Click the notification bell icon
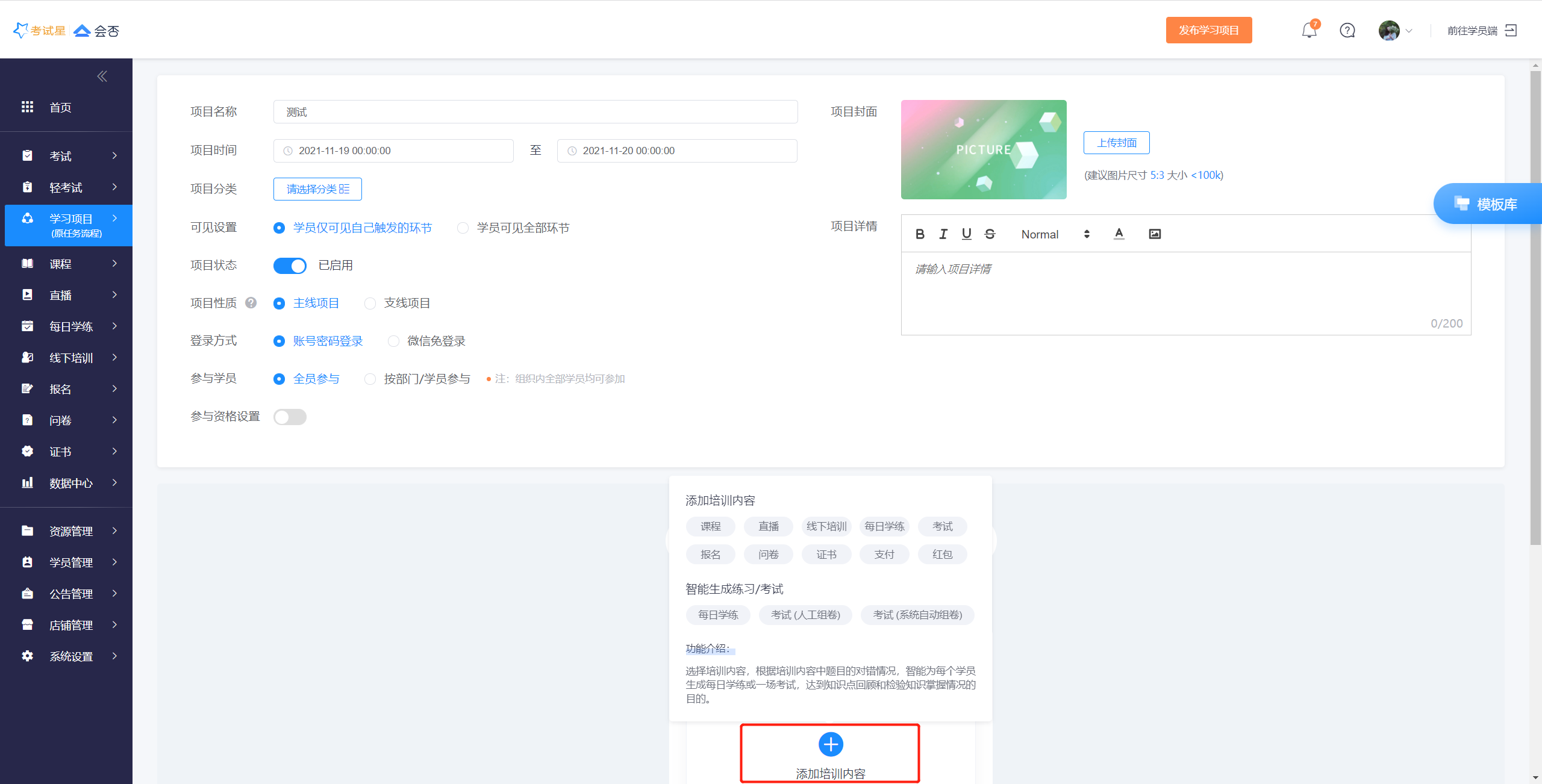Screen dimensions: 1542x784 click(x=1308, y=30)
